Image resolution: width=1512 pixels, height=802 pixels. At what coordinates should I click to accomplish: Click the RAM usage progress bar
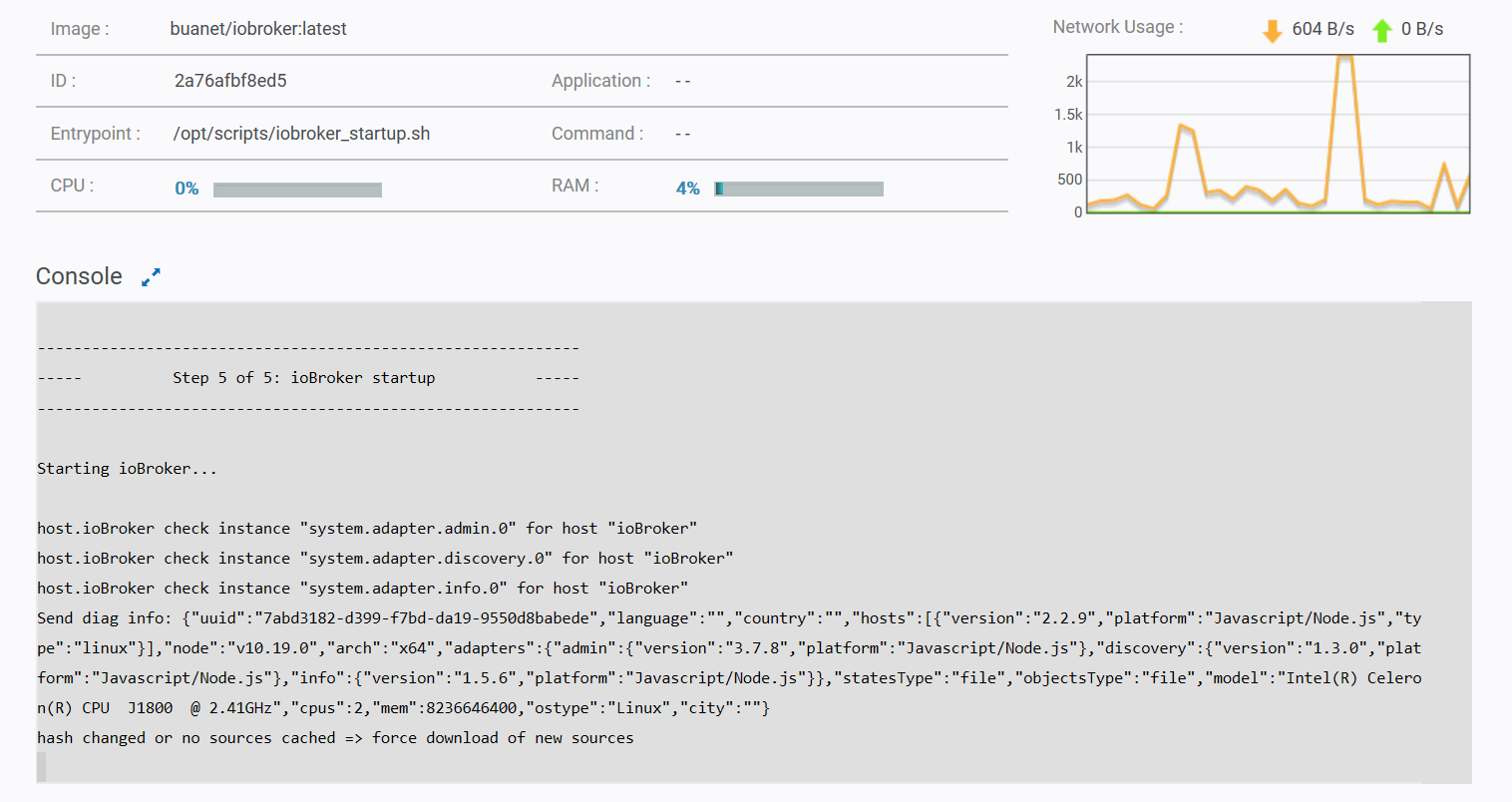(799, 189)
